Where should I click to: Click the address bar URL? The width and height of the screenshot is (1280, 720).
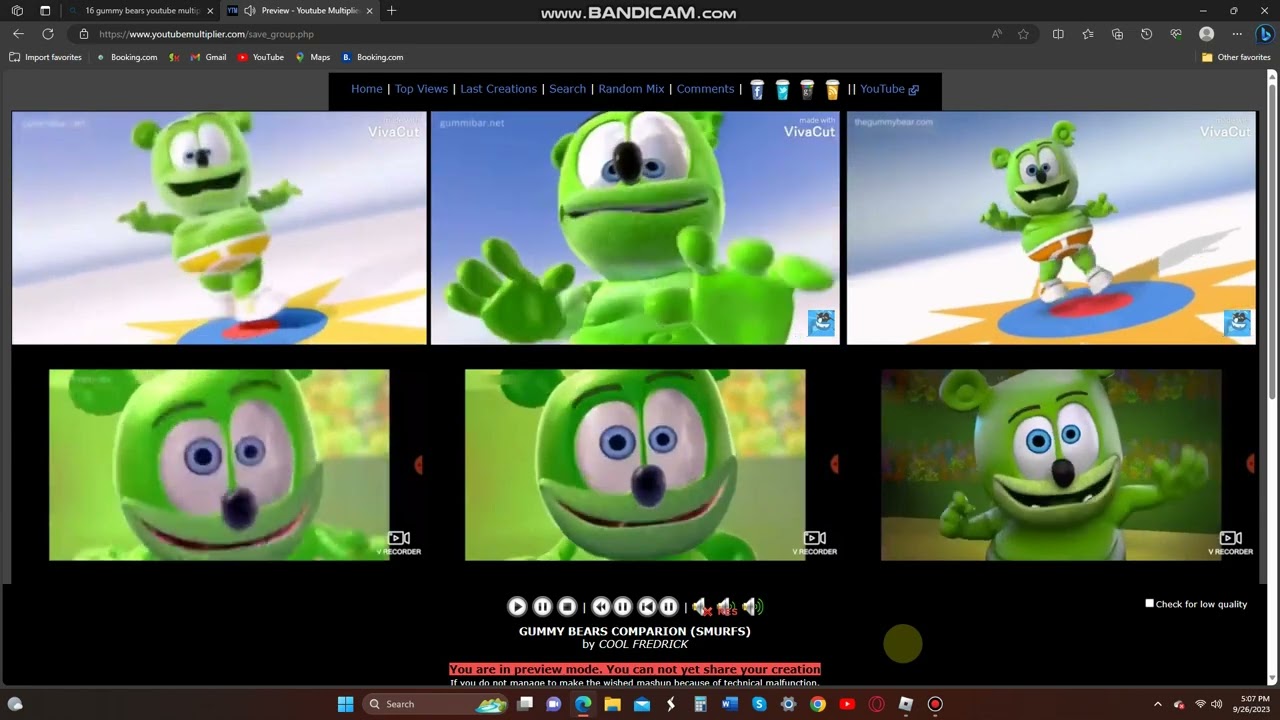[206, 34]
